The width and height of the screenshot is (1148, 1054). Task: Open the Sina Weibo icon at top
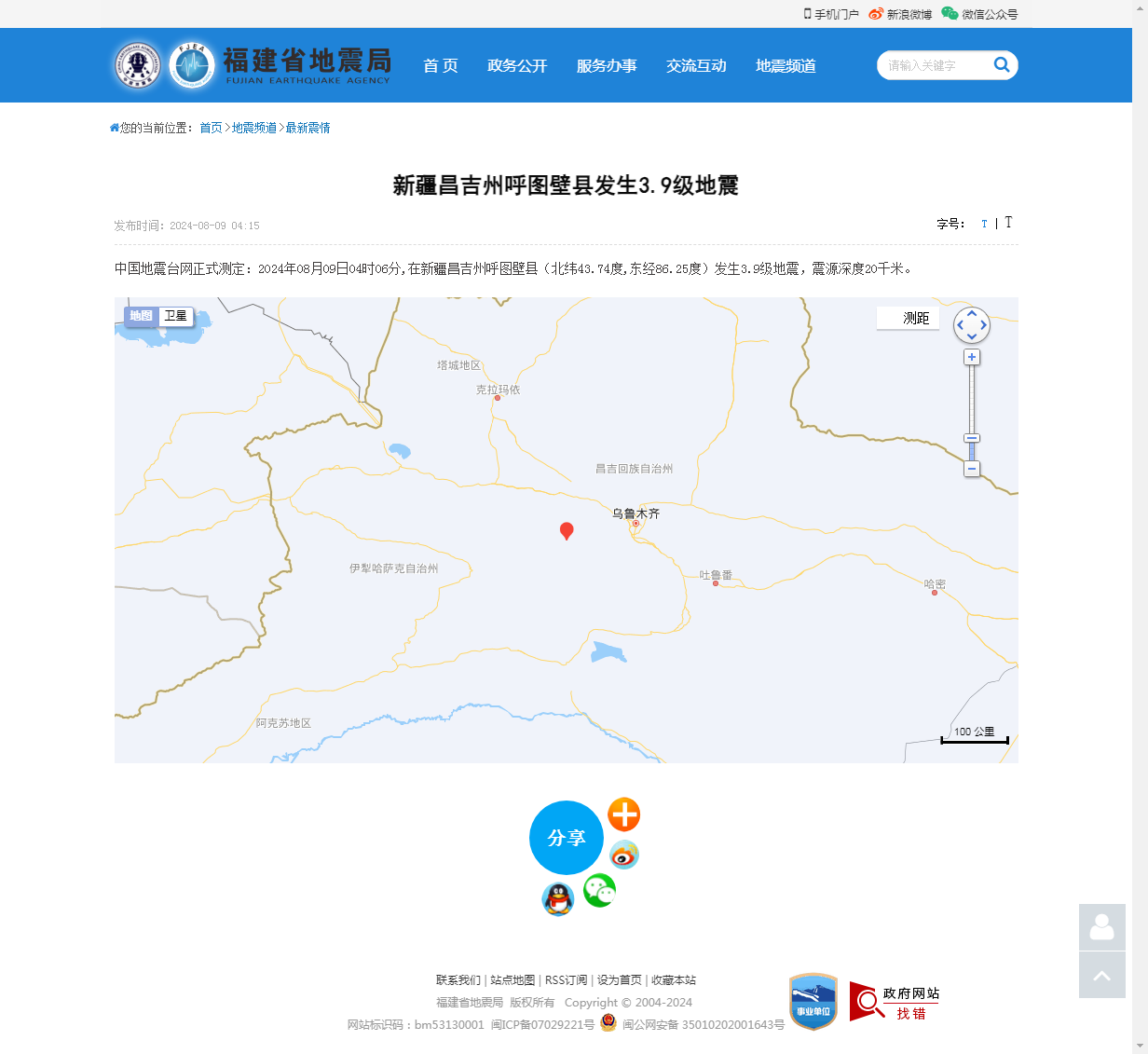[x=874, y=14]
